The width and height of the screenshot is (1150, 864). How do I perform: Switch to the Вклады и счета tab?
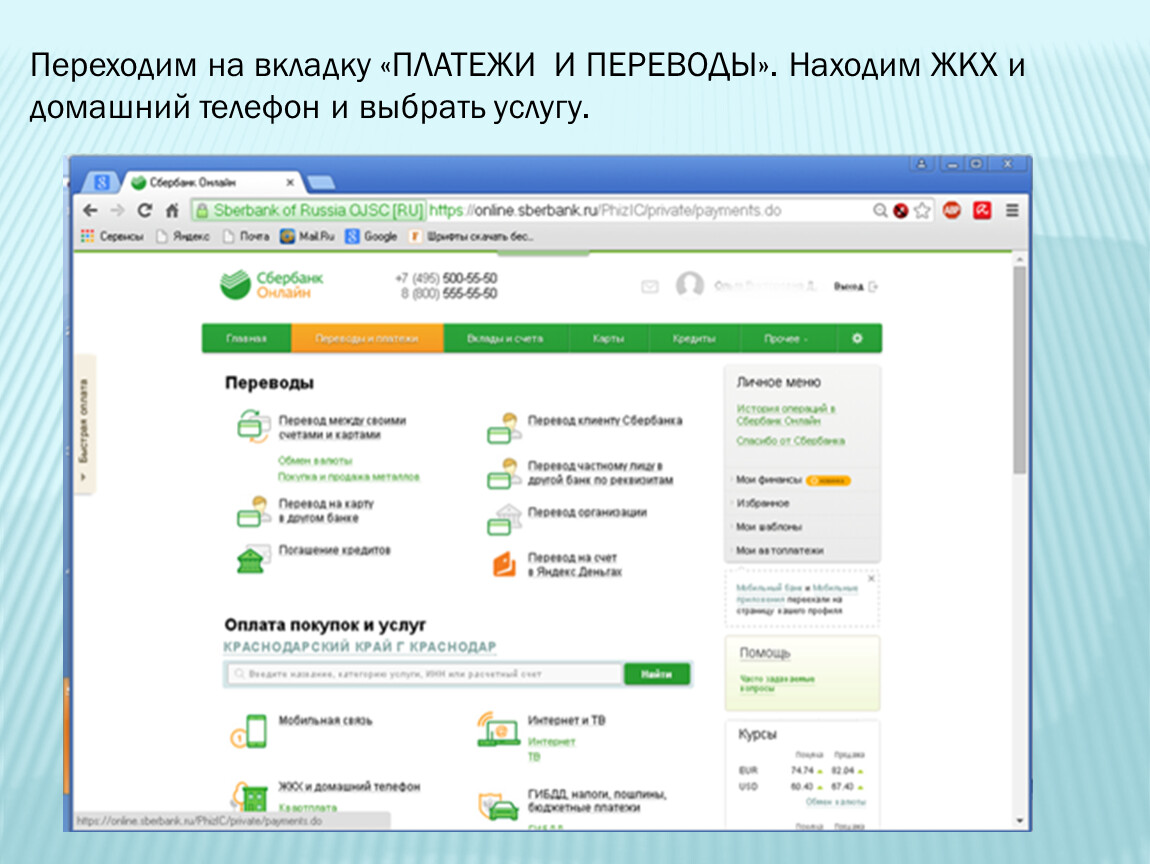505,339
